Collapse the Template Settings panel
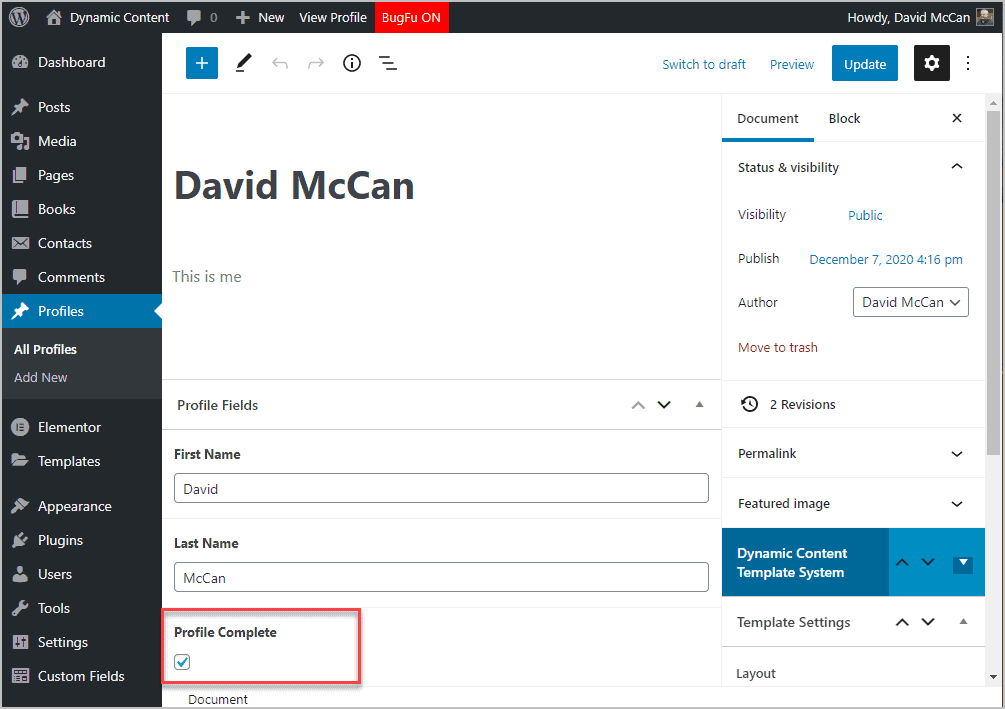 pos(963,621)
